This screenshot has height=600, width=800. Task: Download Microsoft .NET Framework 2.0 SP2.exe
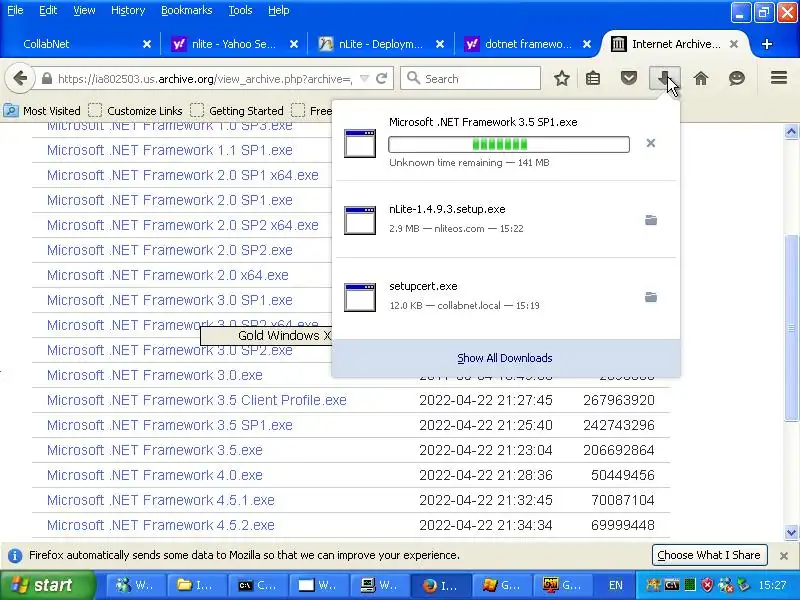click(170, 250)
